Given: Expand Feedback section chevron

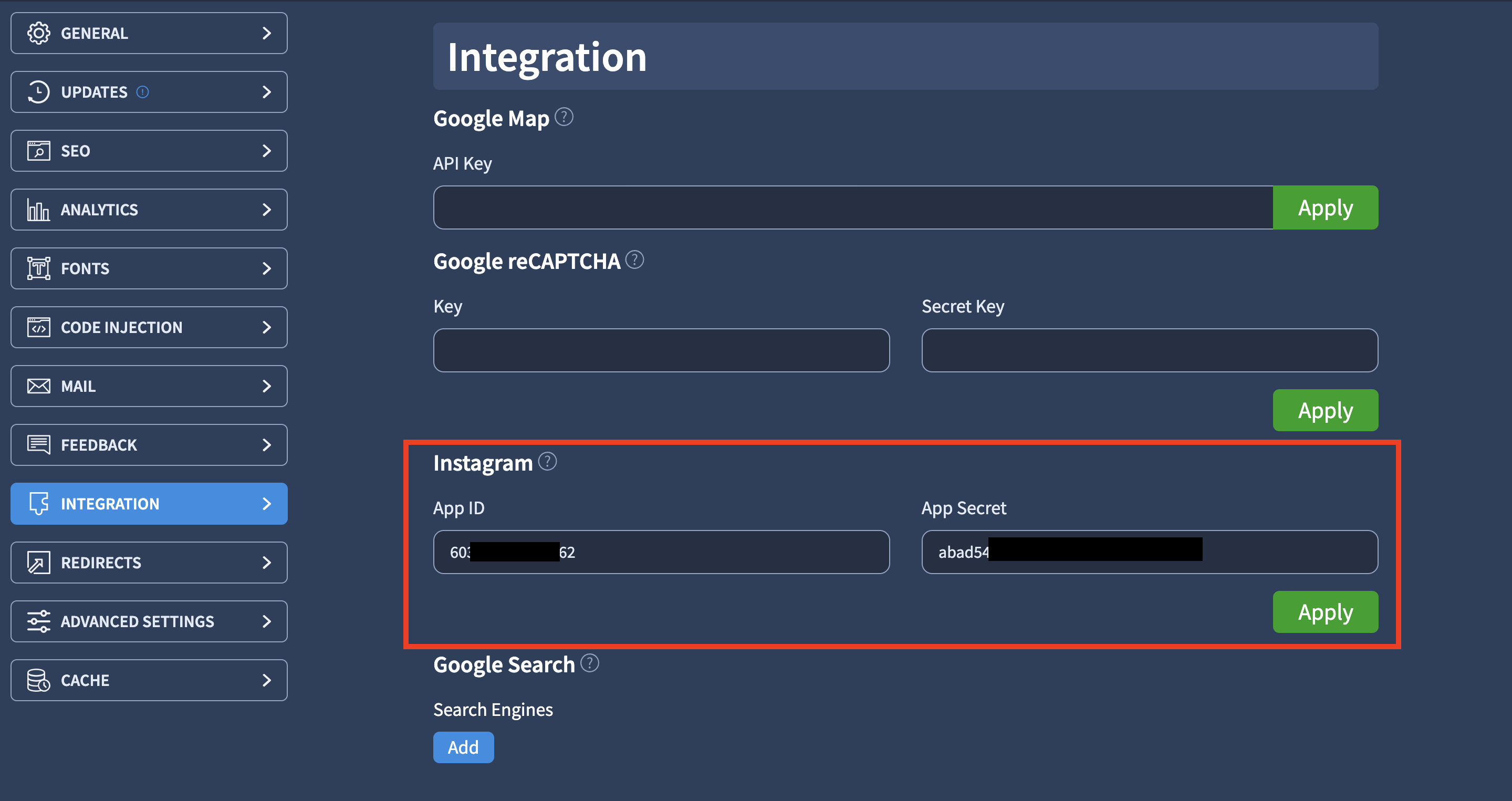Looking at the screenshot, I should pos(266,445).
